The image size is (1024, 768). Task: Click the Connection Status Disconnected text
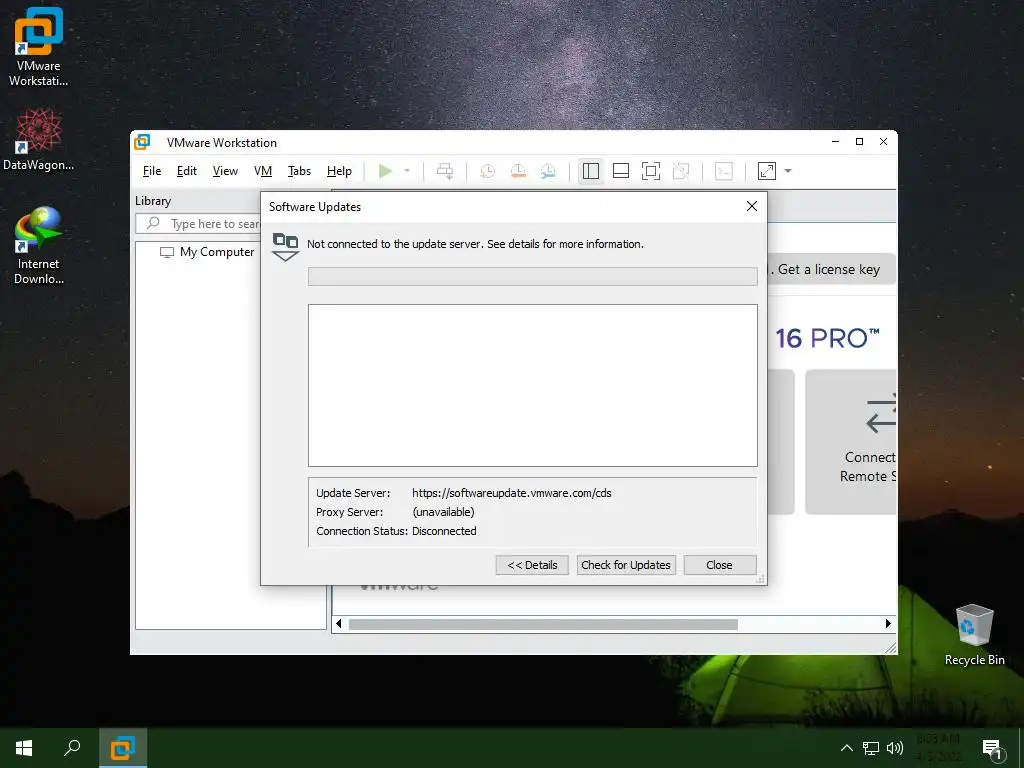tap(444, 531)
